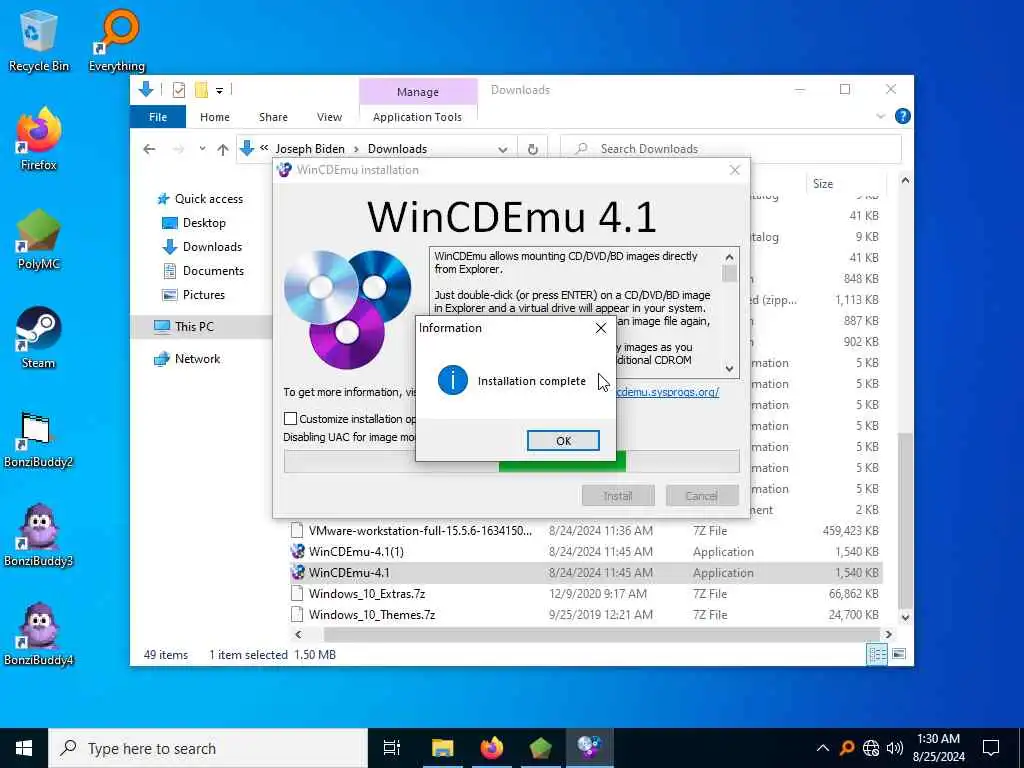Close the Information dialog with its X
The height and width of the screenshot is (768, 1024).
click(601, 328)
